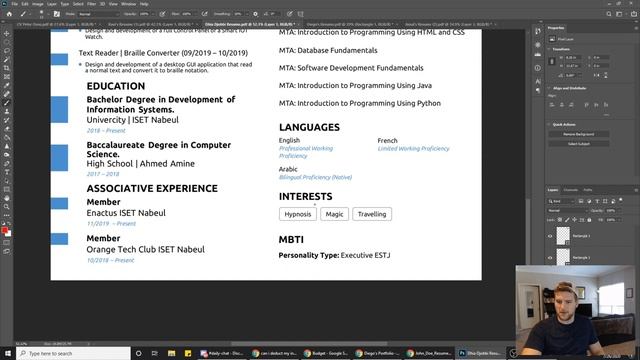Toggle lock position in Layers panel

(x=574, y=220)
